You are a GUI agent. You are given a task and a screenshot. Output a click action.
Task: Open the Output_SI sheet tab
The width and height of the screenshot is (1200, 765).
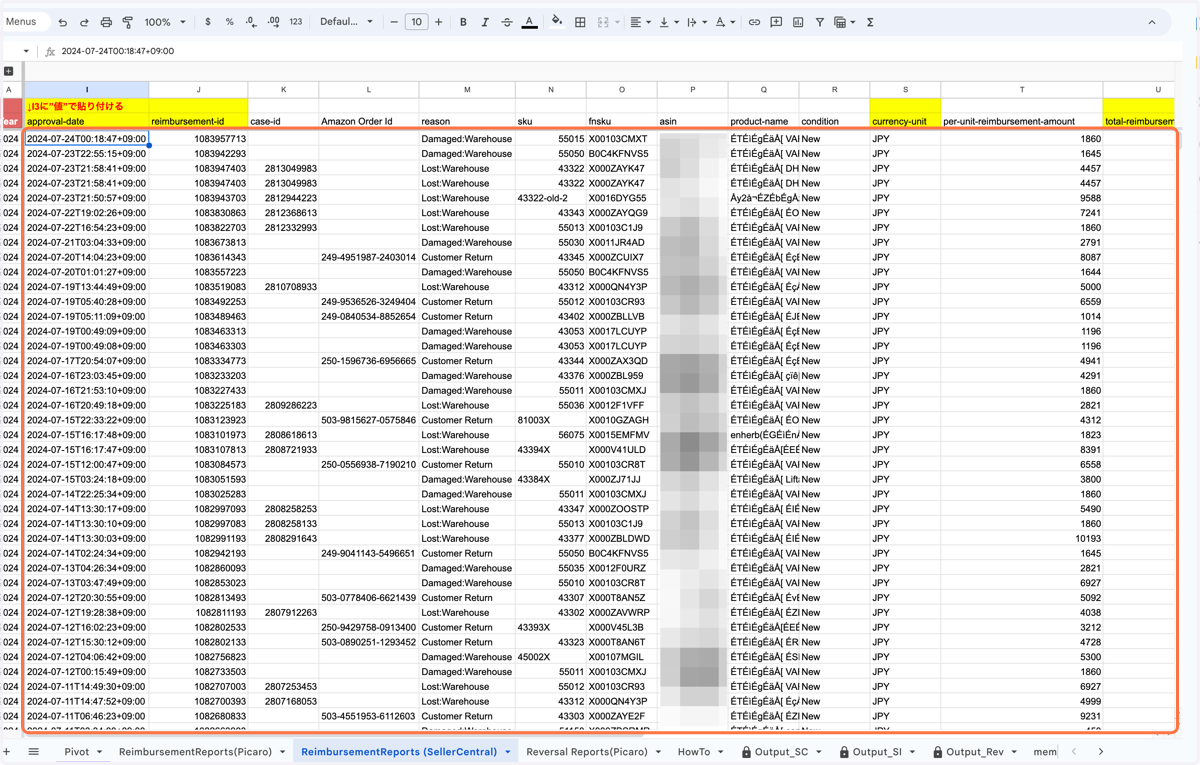tap(876, 751)
